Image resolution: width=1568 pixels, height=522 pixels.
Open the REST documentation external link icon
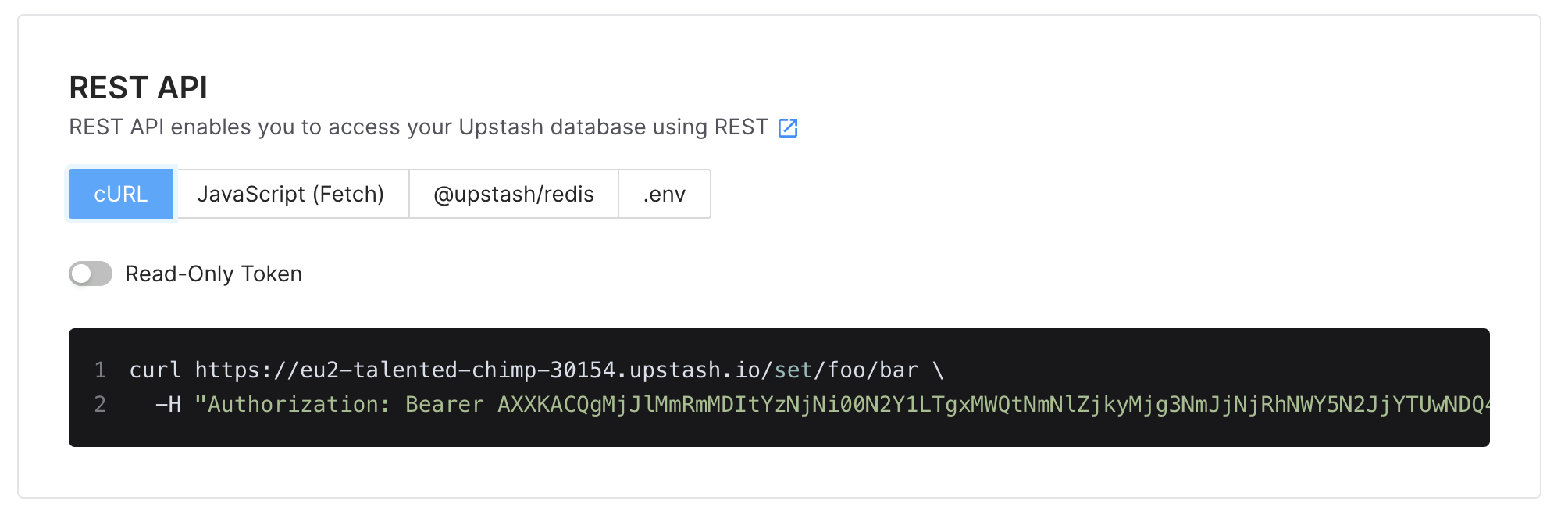pos(788,128)
